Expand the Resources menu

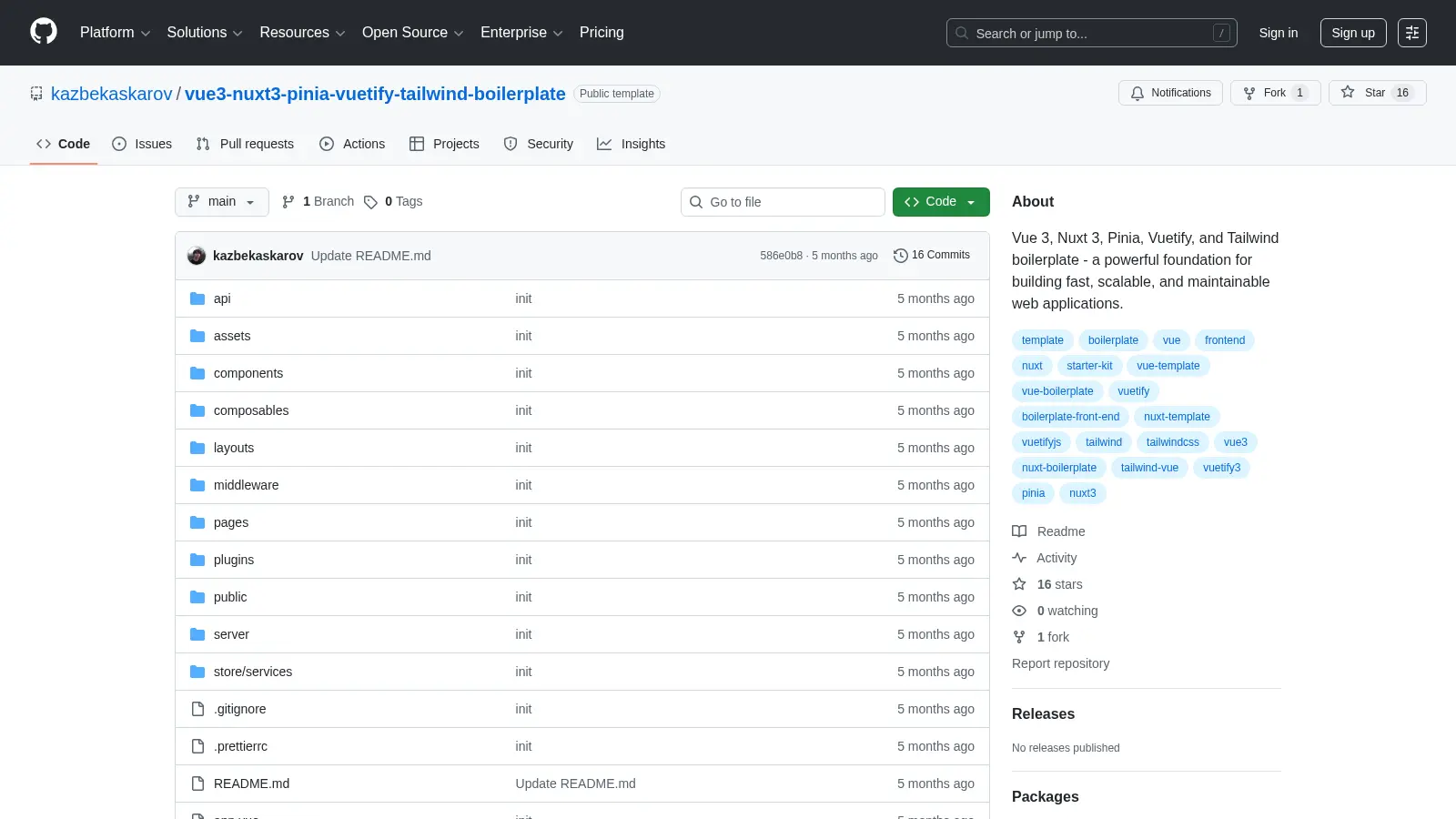pyautogui.click(x=302, y=33)
